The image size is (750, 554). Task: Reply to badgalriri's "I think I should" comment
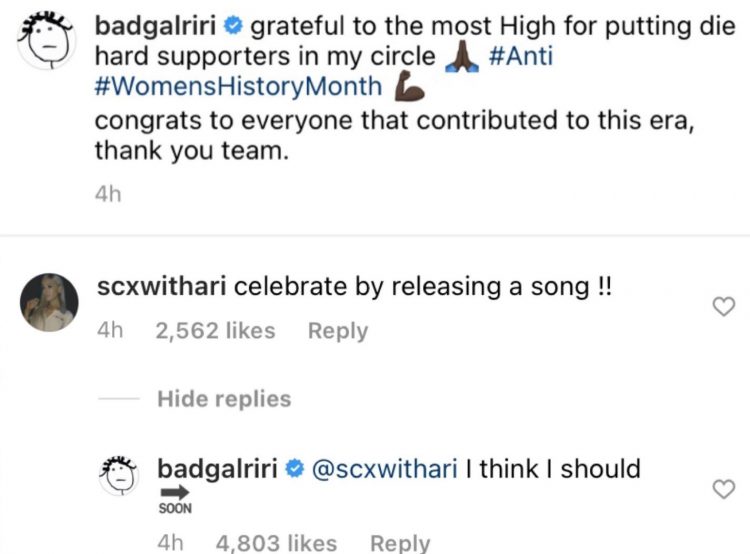400,543
